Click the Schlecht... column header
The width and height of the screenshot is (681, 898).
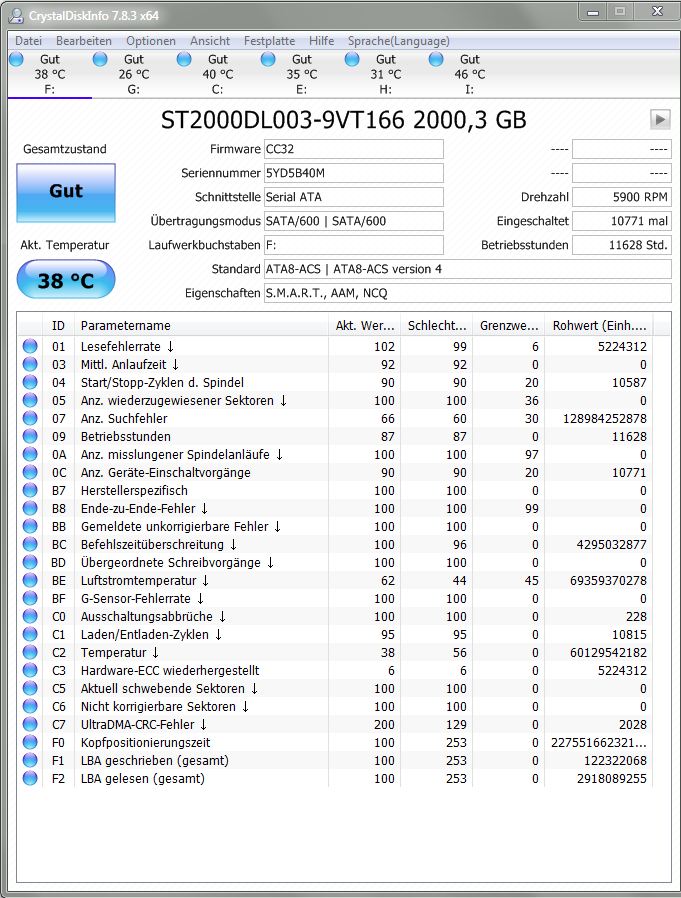pos(437,325)
